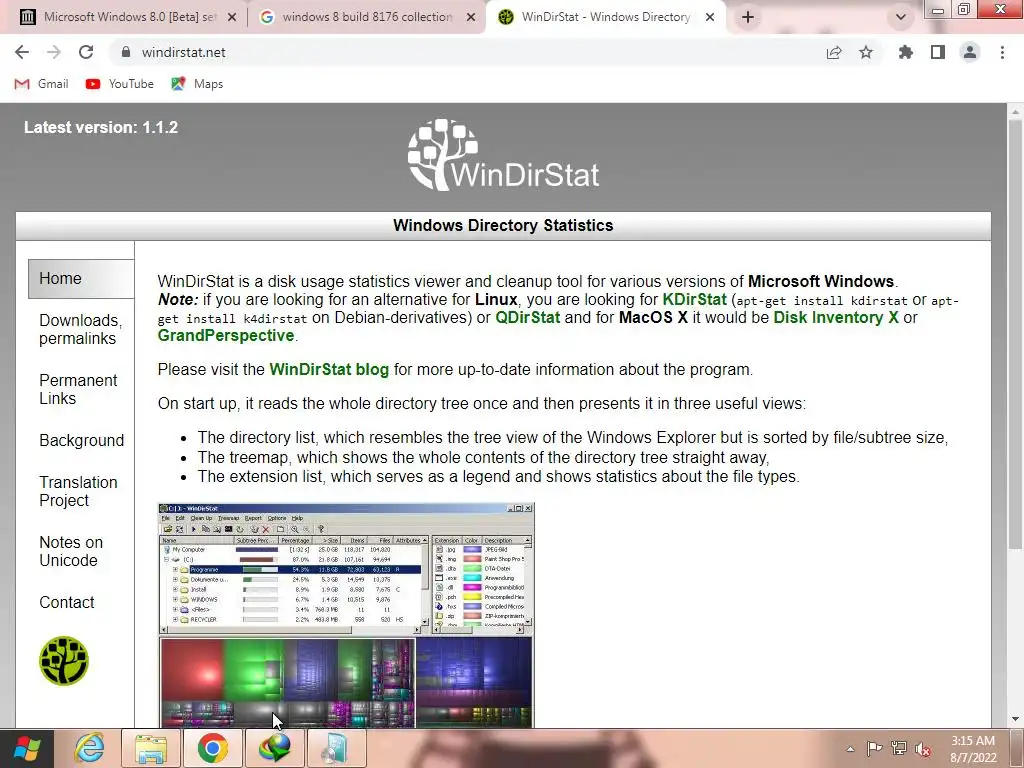Follow the KDirStat link
Screen dimensions: 1024x768
[694, 300]
